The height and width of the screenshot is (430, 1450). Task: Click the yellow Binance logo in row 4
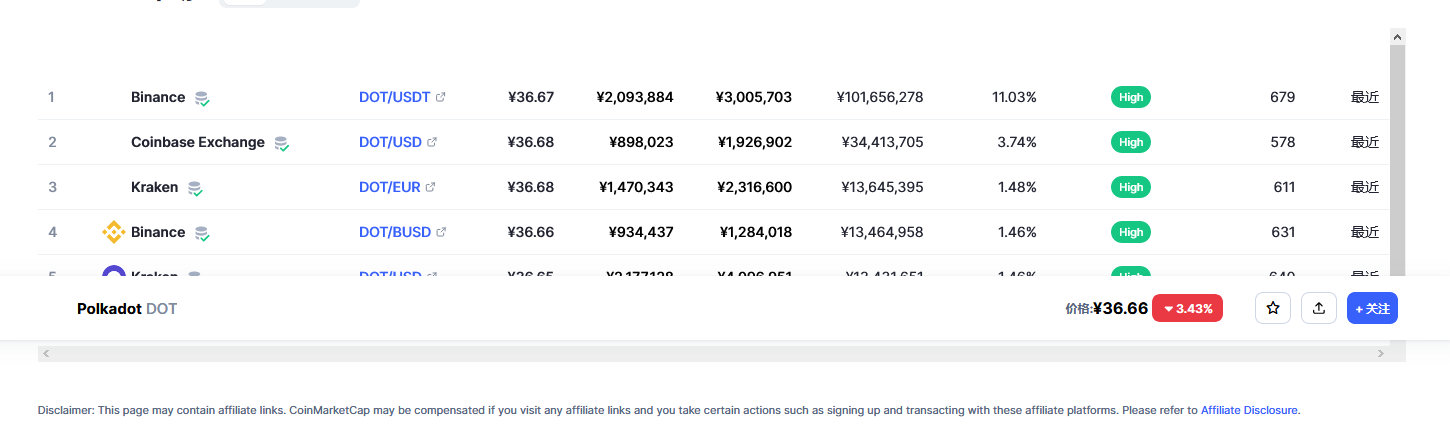click(x=114, y=232)
